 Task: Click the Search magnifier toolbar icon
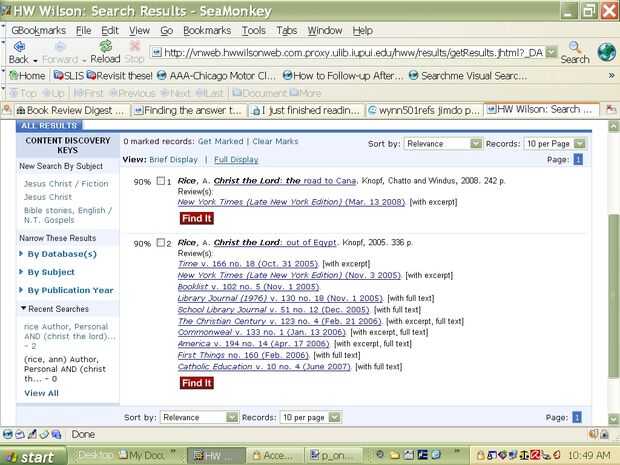[575, 47]
